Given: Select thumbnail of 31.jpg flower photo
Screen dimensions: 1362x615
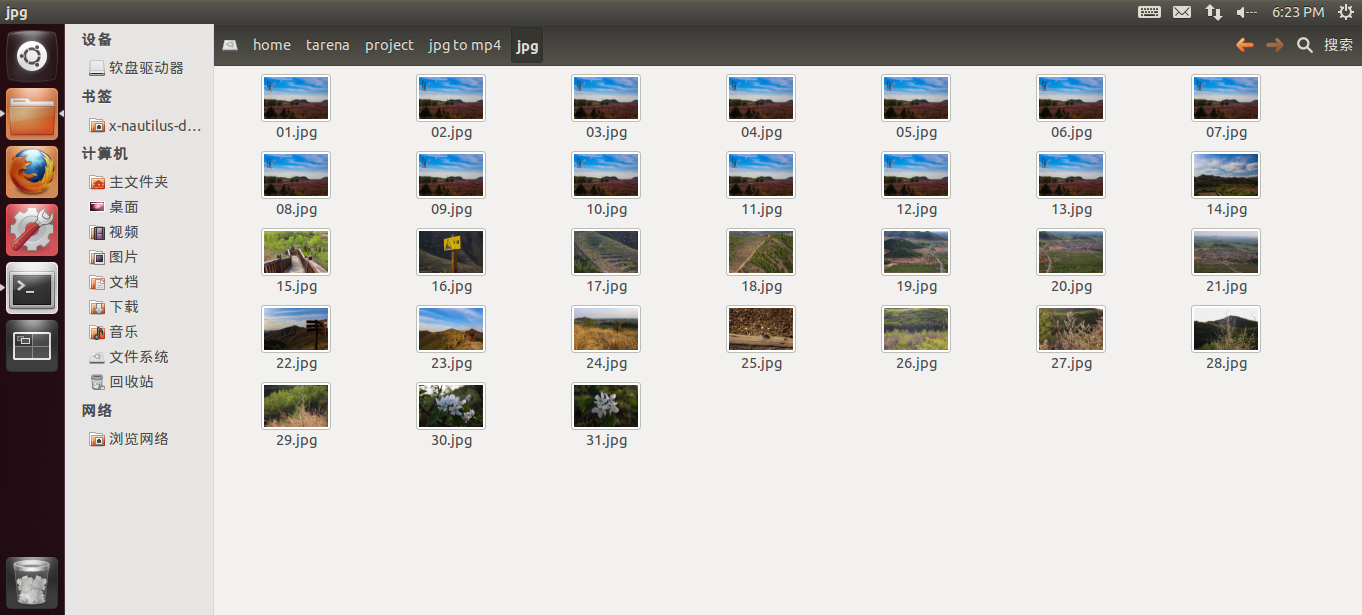Looking at the screenshot, I should pyautogui.click(x=606, y=406).
